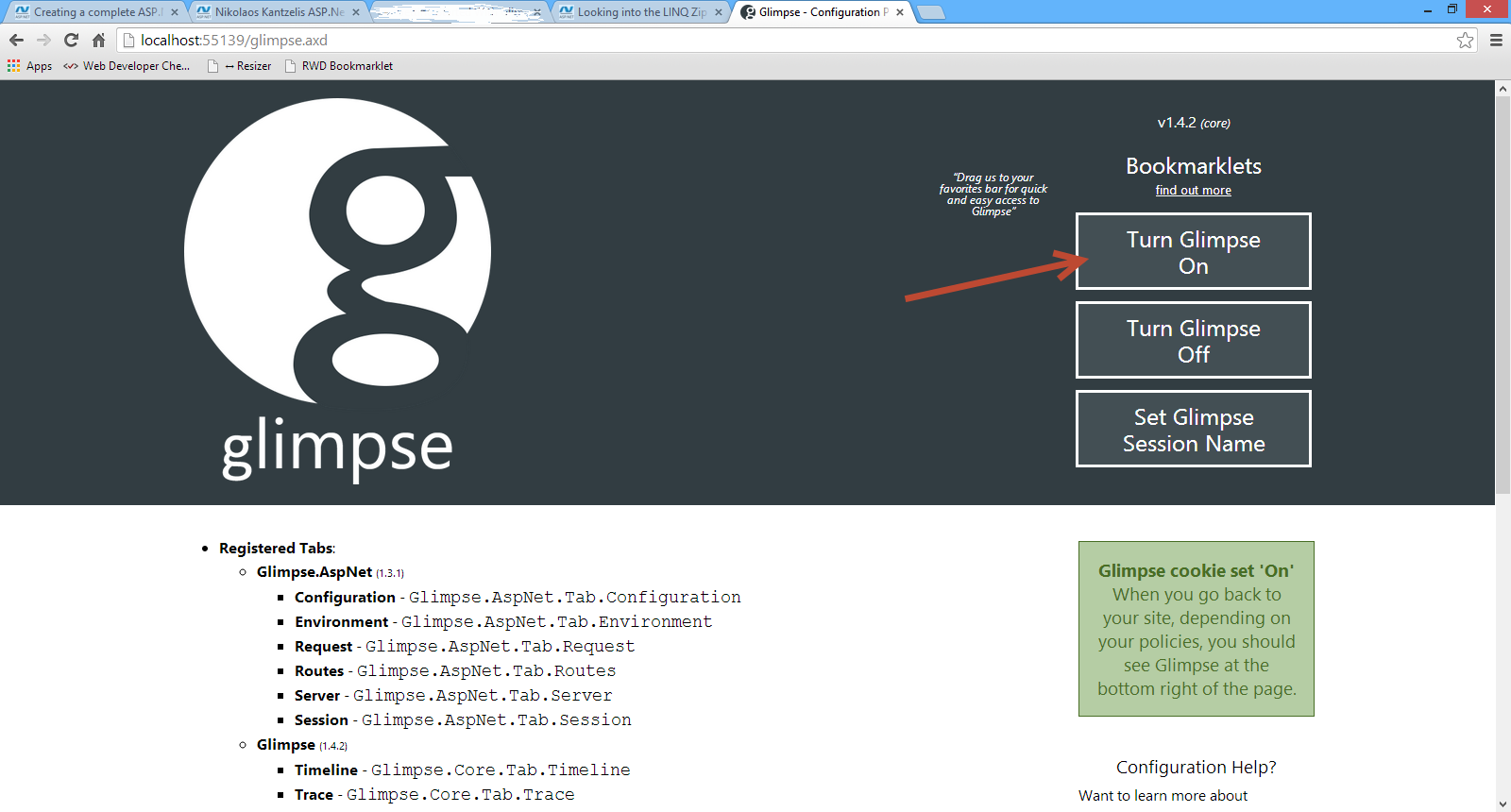The width and height of the screenshot is (1511, 812).
Task: Open the Apps bookmarks shortcut
Action: [x=30, y=66]
